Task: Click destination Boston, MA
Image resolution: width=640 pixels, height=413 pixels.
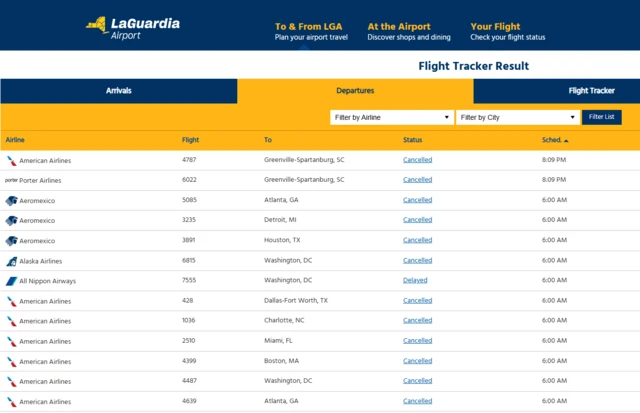Action: [281, 361]
